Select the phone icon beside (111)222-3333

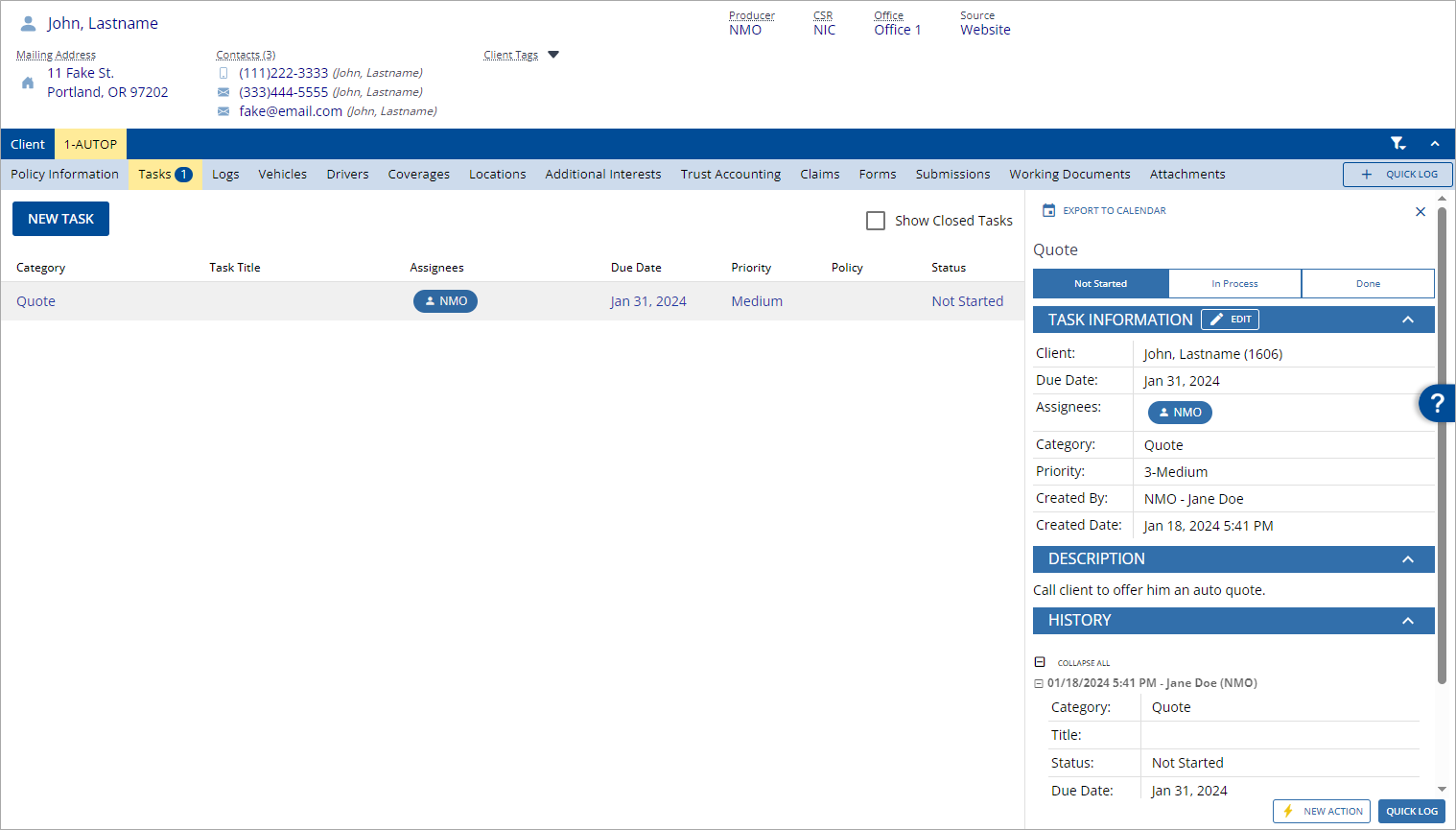point(223,72)
